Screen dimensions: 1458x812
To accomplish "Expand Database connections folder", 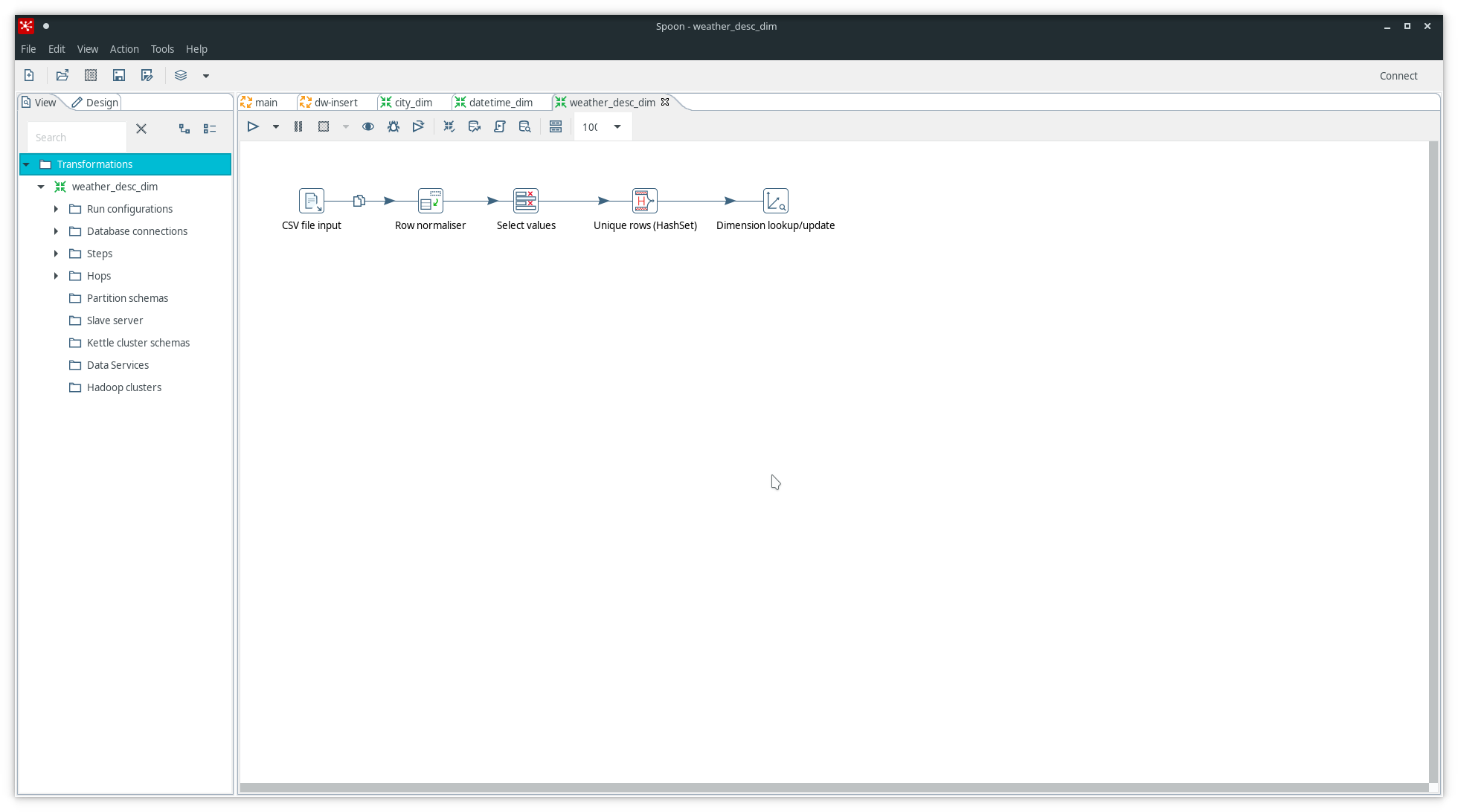I will click(56, 231).
